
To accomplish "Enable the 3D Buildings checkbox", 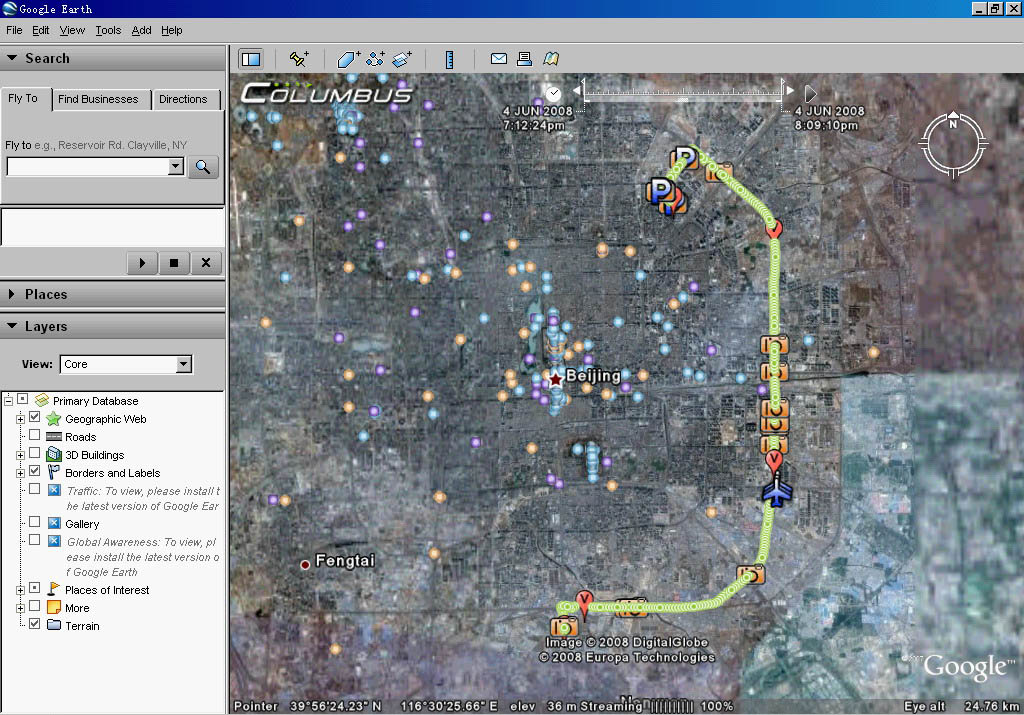I will coord(35,453).
